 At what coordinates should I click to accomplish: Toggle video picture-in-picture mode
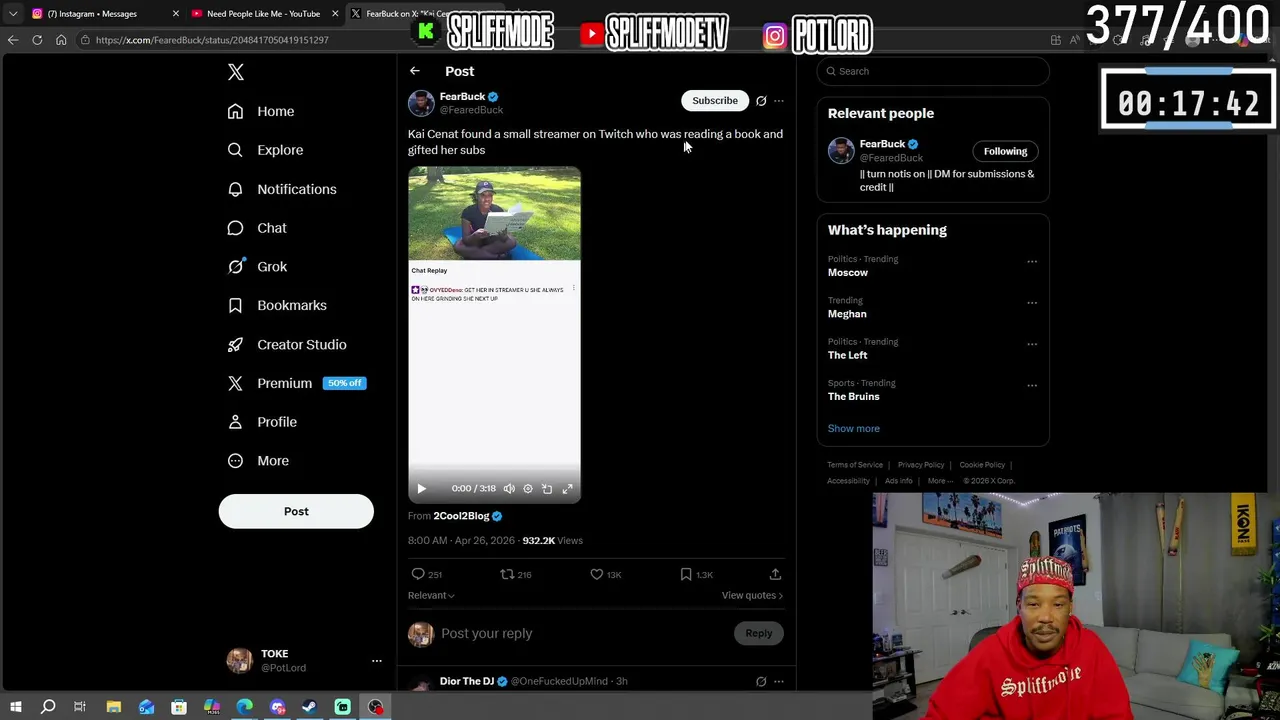click(x=547, y=488)
